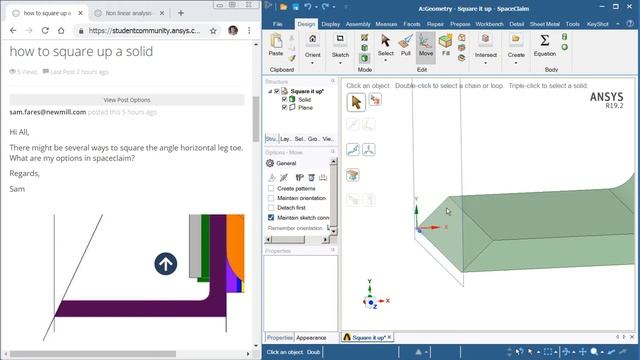Switch to the Measure ribbon tab
Screen dimensions: 640x360
click(x=386, y=24)
